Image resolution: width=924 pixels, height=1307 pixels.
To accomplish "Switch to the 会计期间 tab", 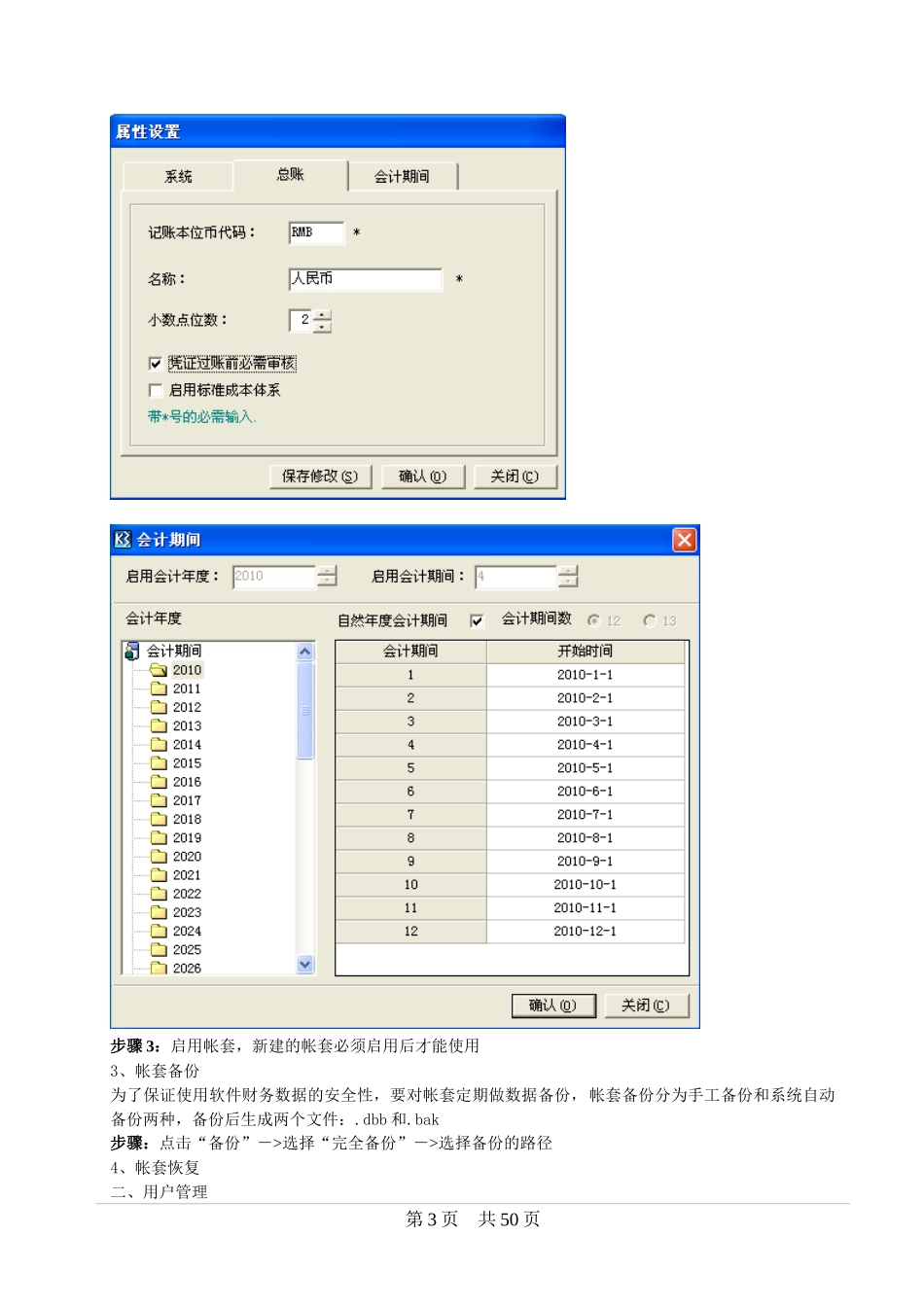I will (x=402, y=177).
